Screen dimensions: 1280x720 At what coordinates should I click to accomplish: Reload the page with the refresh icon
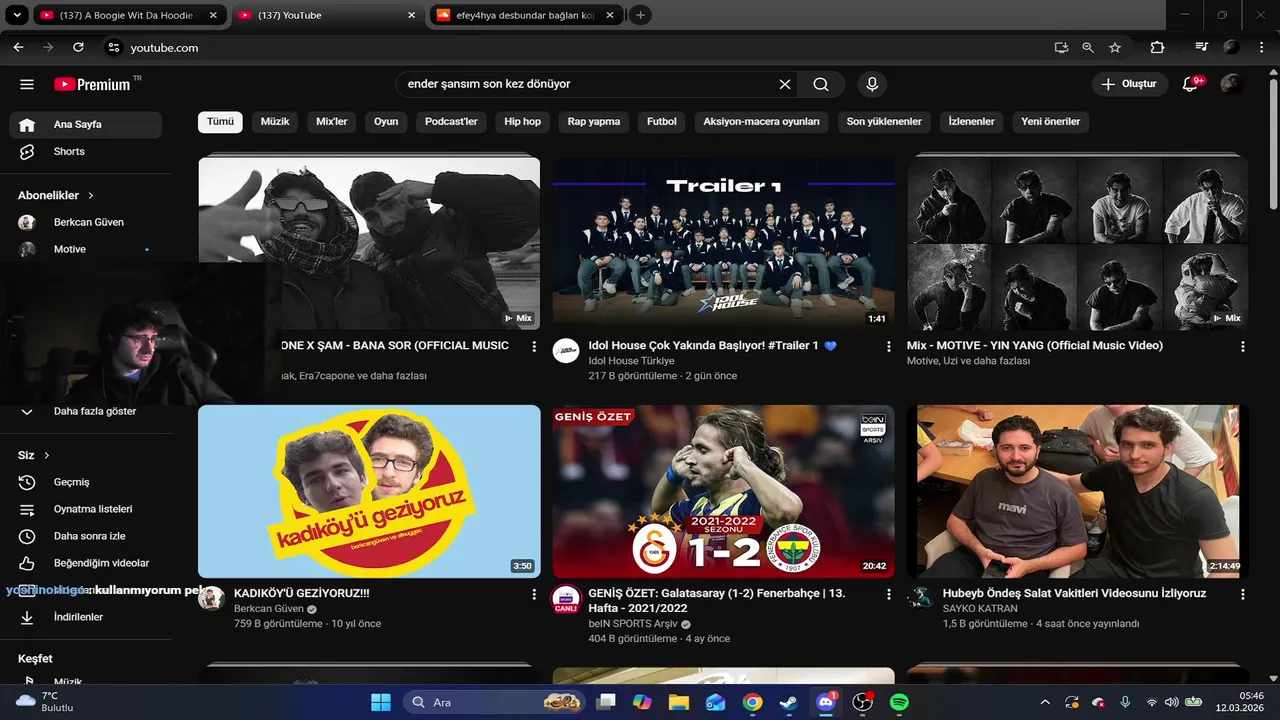point(78,47)
